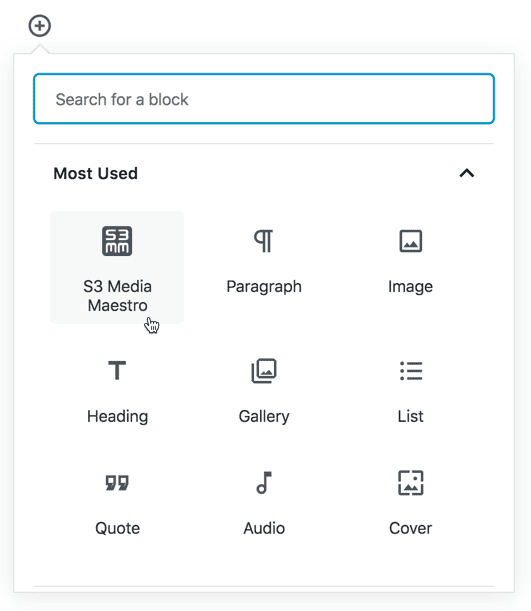Click the Paragraph block label
531x611 pixels.
(x=264, y=287)
